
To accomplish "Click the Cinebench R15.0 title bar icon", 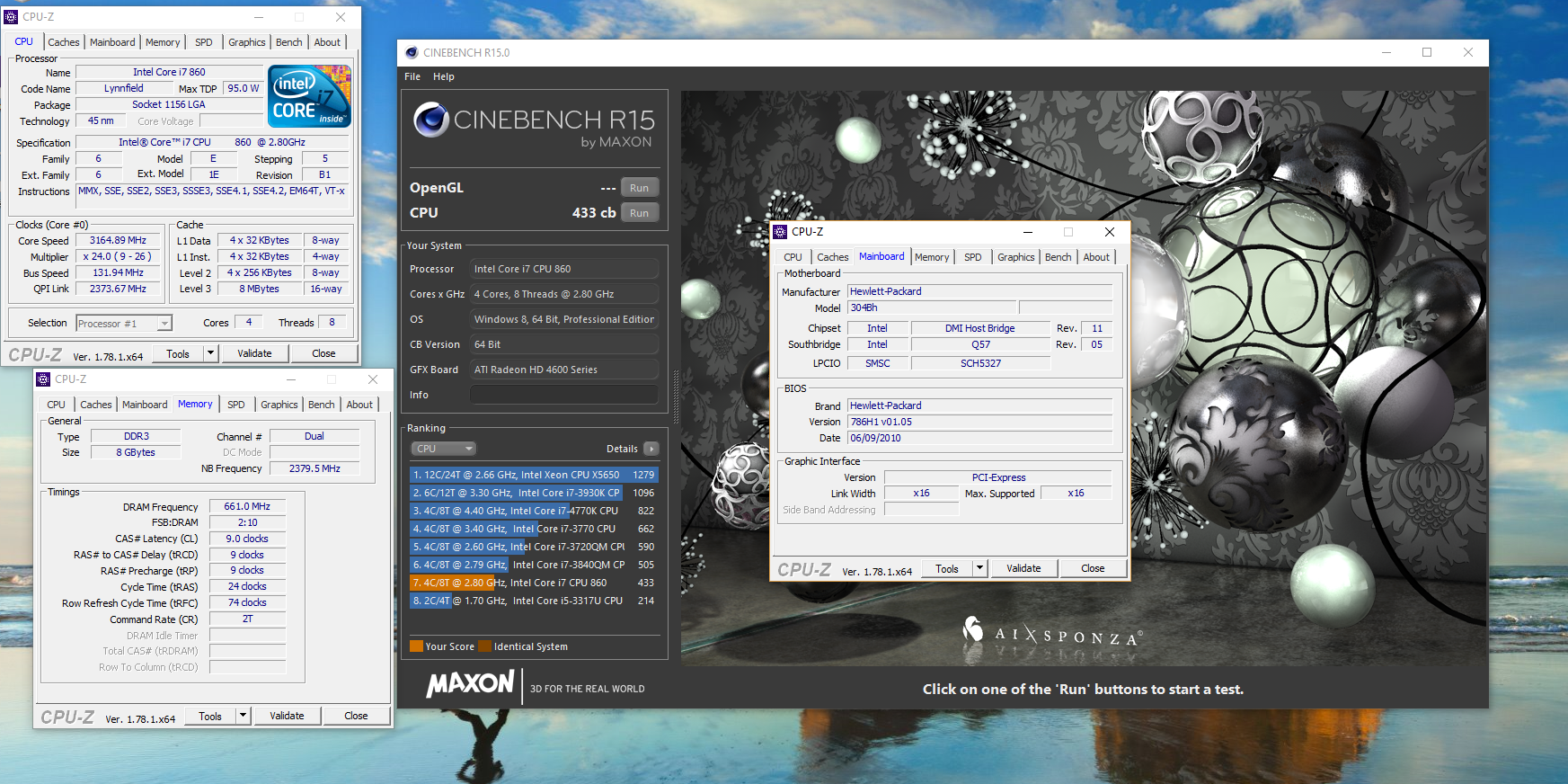I will [x=412, y=53].
